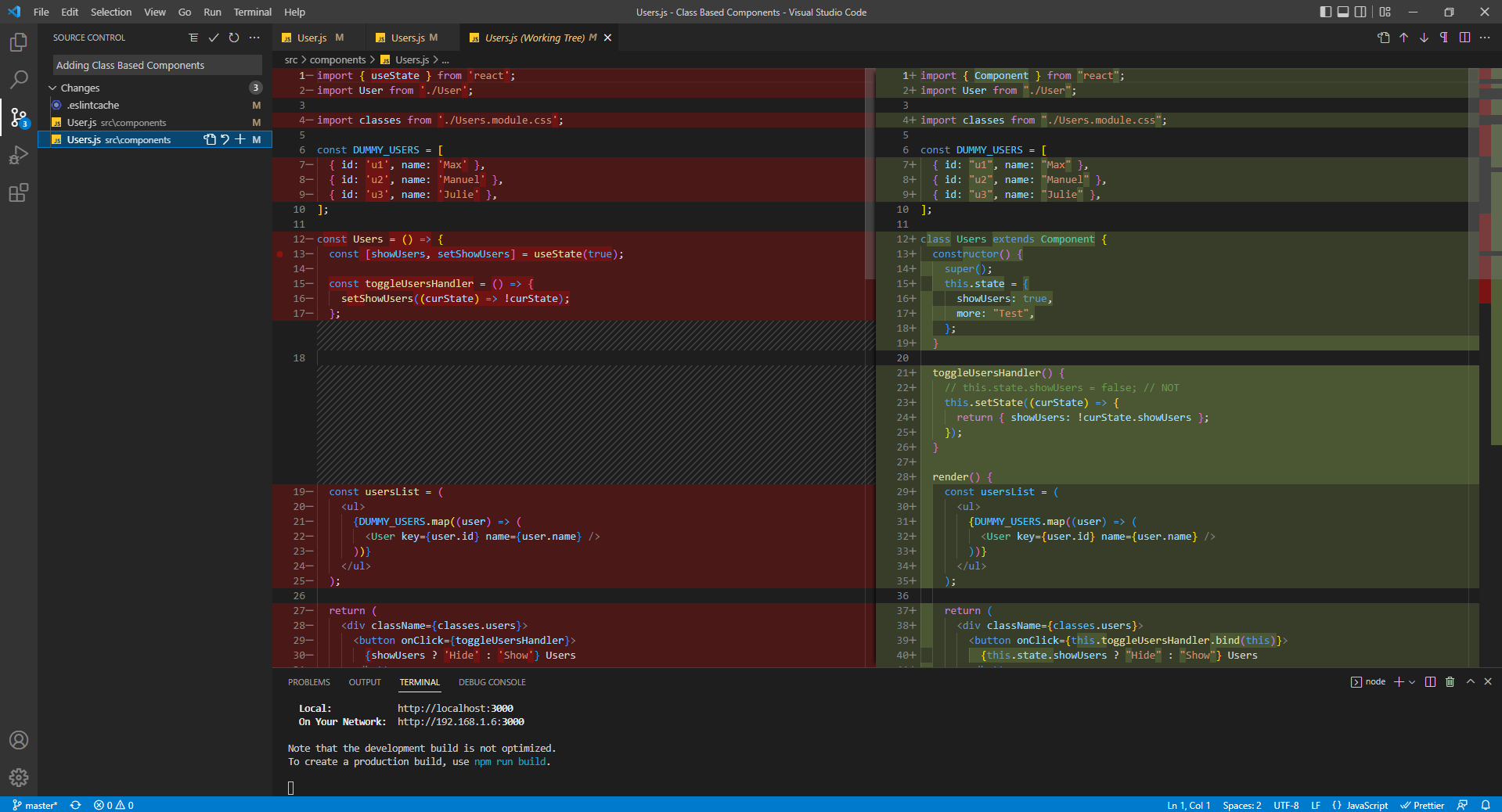Click the left diff pane scrollbar

(870, 174)
